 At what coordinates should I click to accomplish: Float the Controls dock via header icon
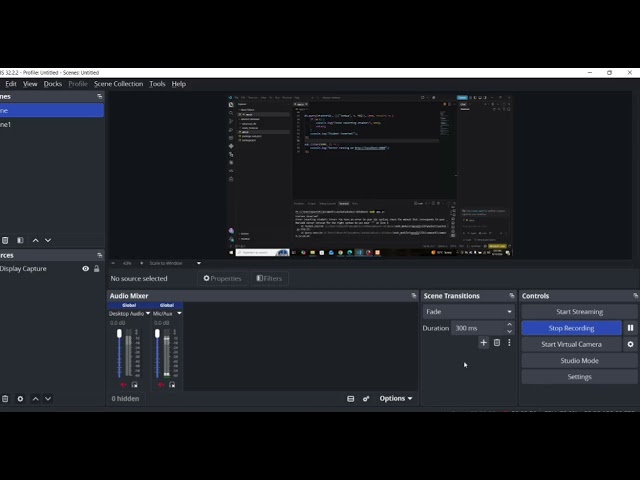[x=636, y=296]
